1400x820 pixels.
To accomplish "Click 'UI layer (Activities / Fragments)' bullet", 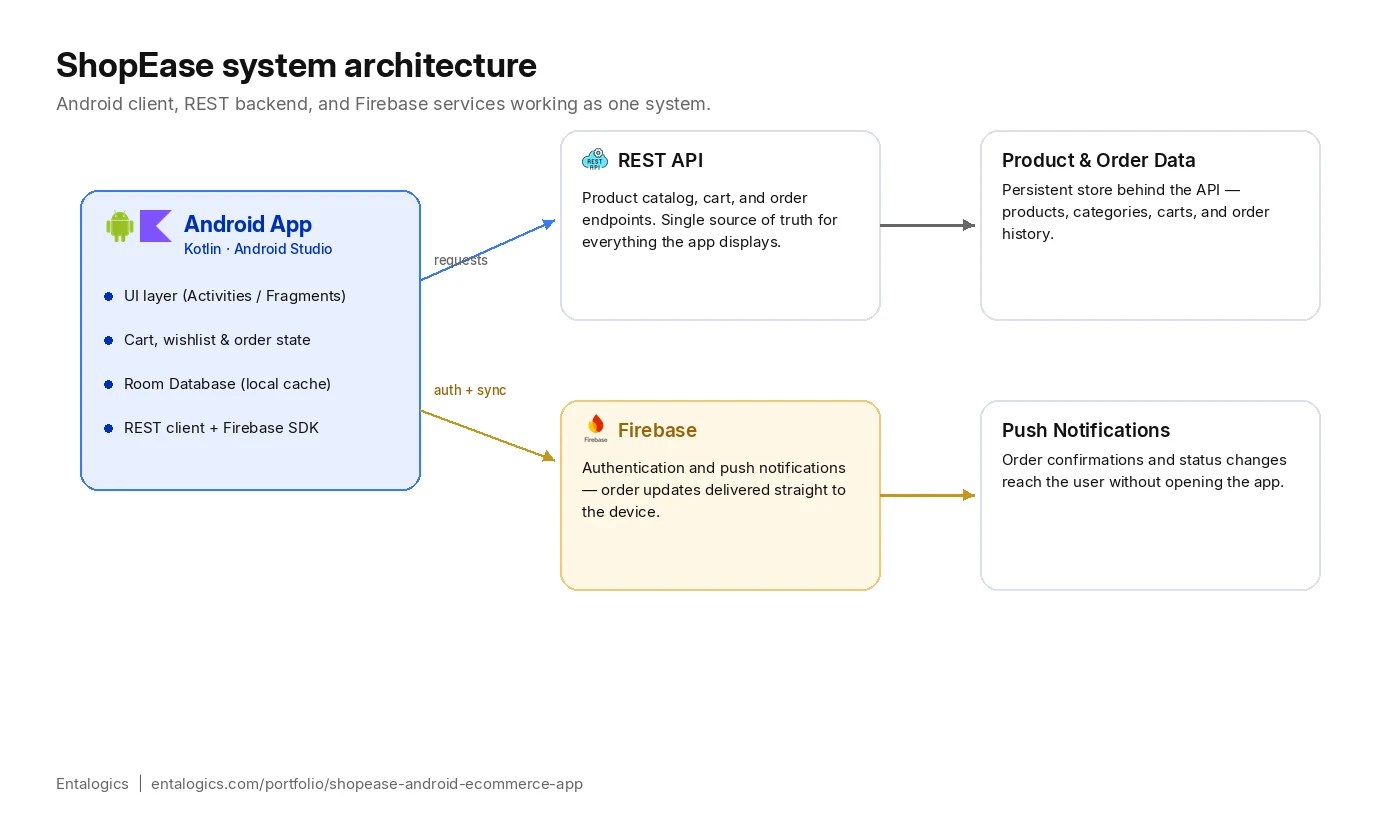I will [x=235, y=296].
